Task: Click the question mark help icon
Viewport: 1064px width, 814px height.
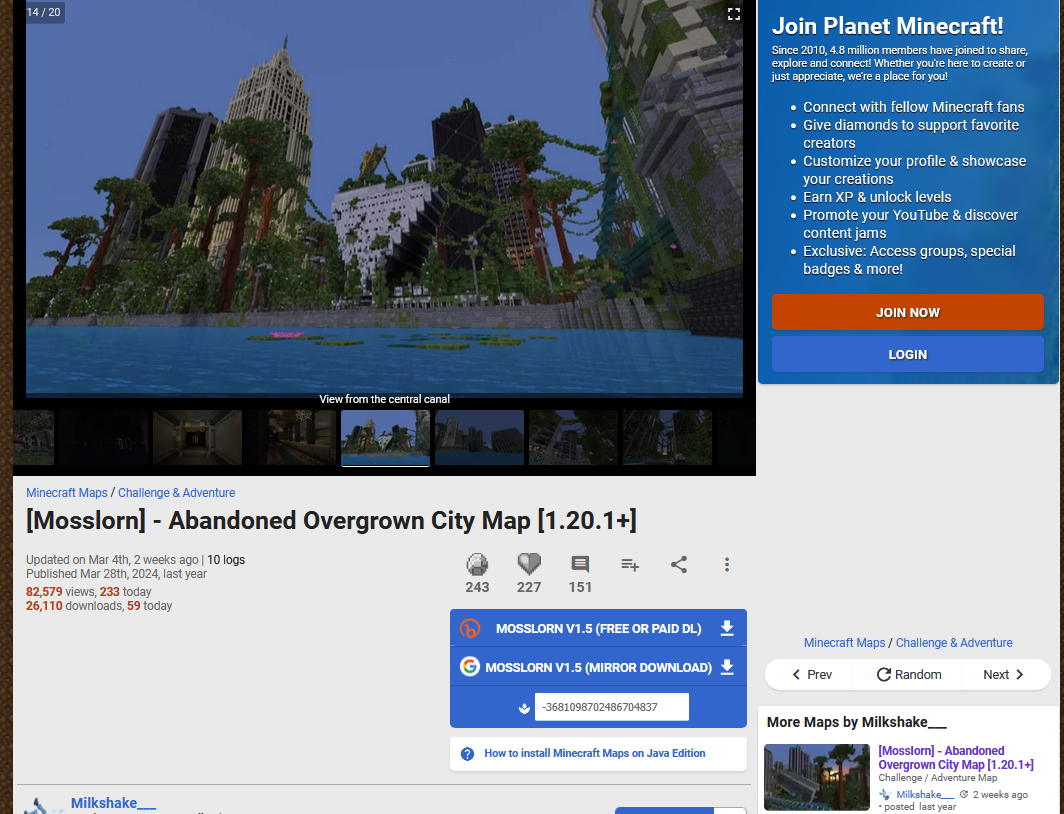Action: tap(468, 754)
